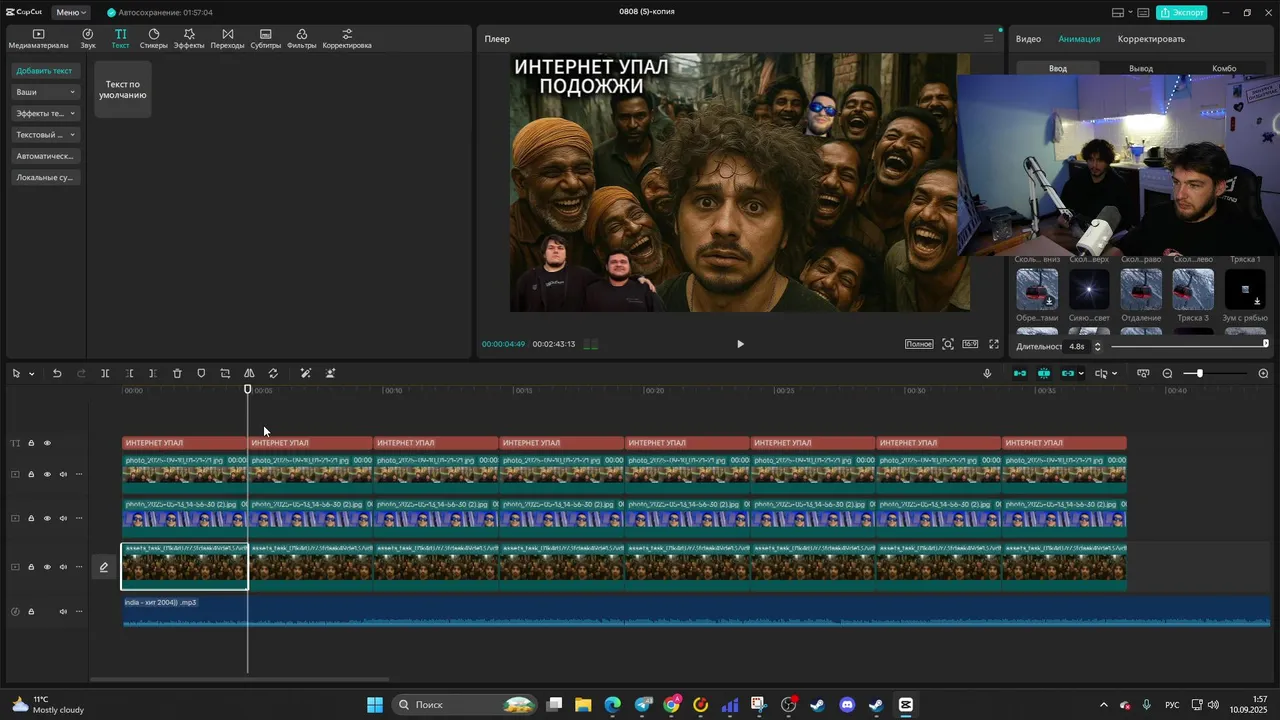Click the Полное quality button

click(x=919, y=344)
